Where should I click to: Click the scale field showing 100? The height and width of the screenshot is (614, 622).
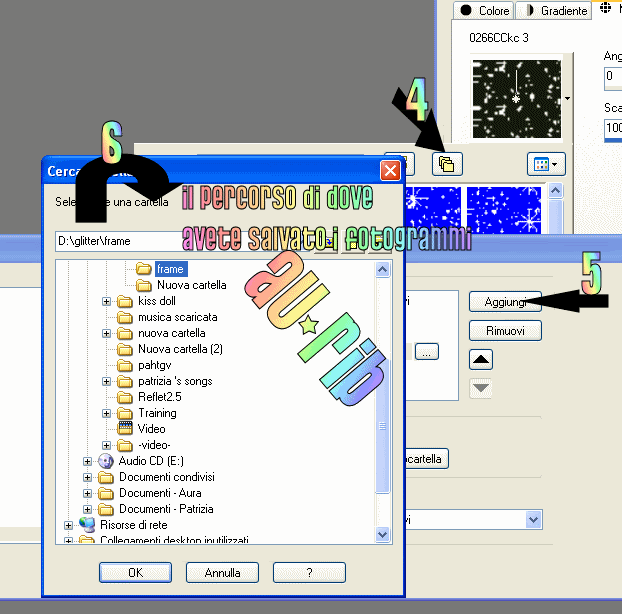point(613,128)
